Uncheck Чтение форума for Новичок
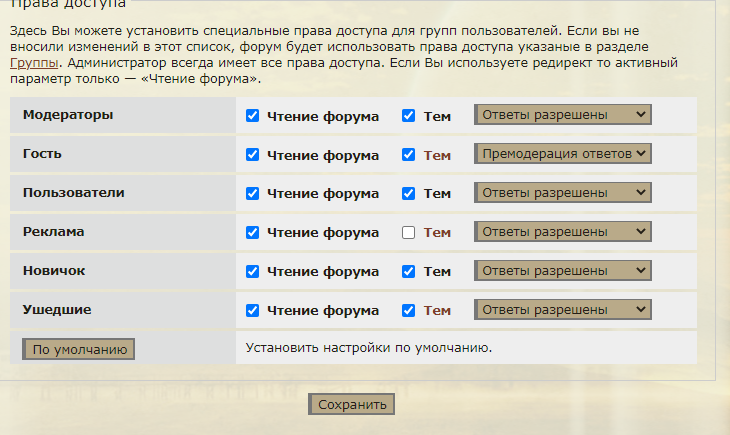730x435 pixels. [252, 271]
